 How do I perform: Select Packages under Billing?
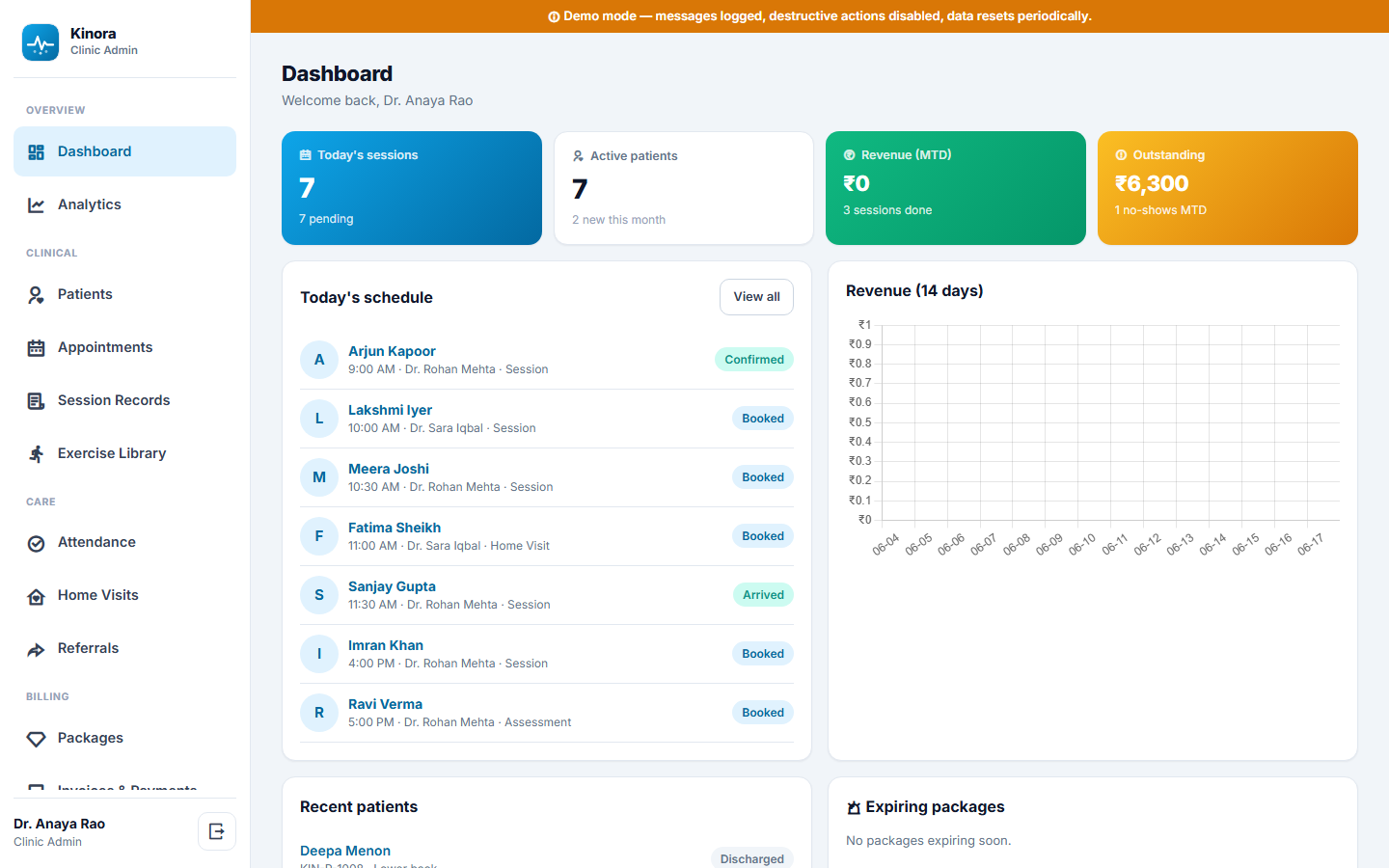pyautogui.click(x=124, y=738)
